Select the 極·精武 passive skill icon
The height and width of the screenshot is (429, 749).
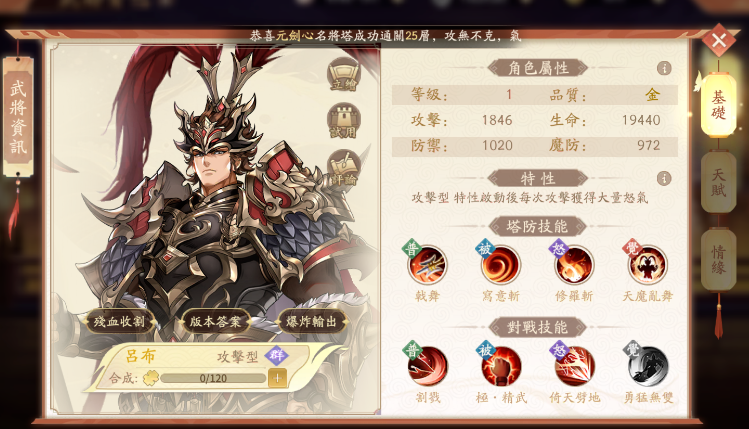pyautogui.click(x=501, y=366)
